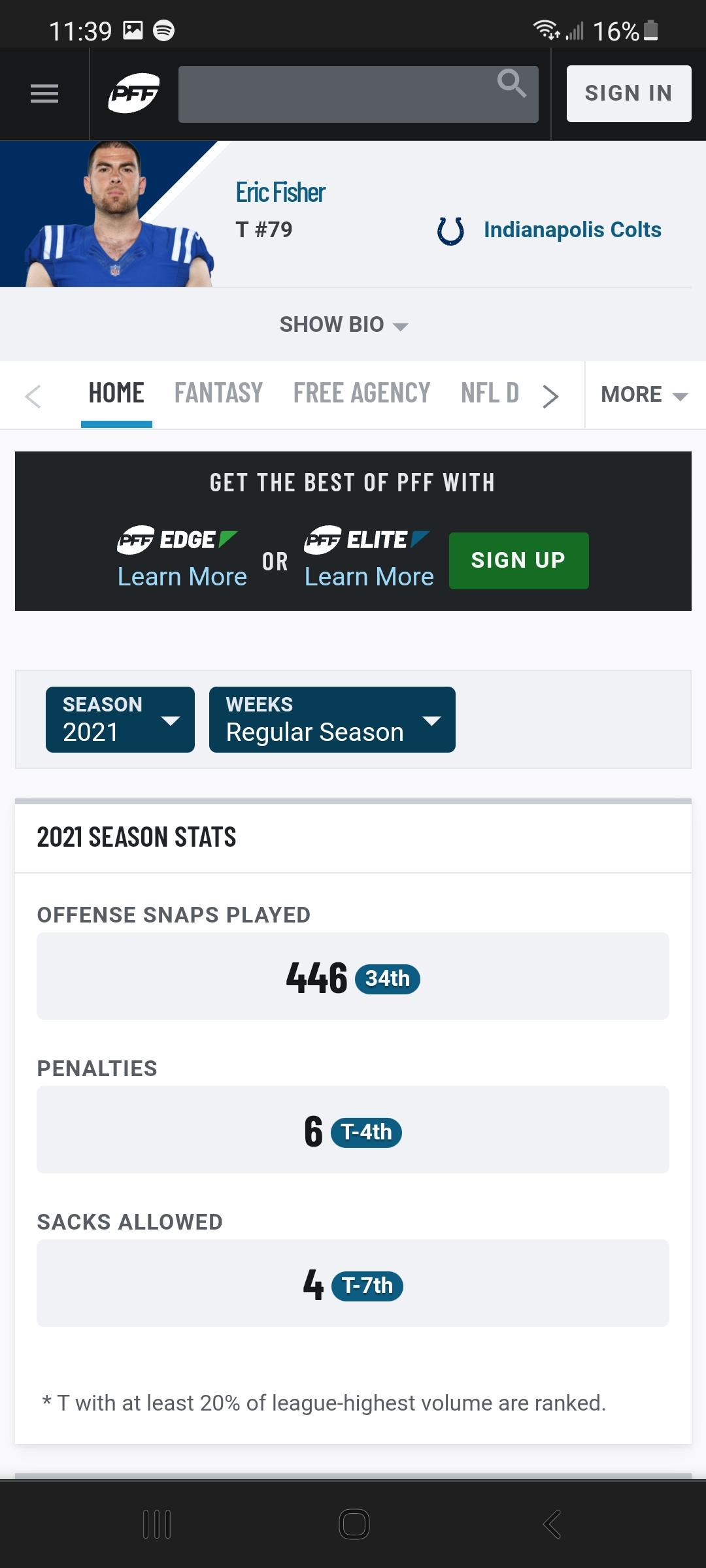Switch to the Fantasy tab

click(218, 393)
